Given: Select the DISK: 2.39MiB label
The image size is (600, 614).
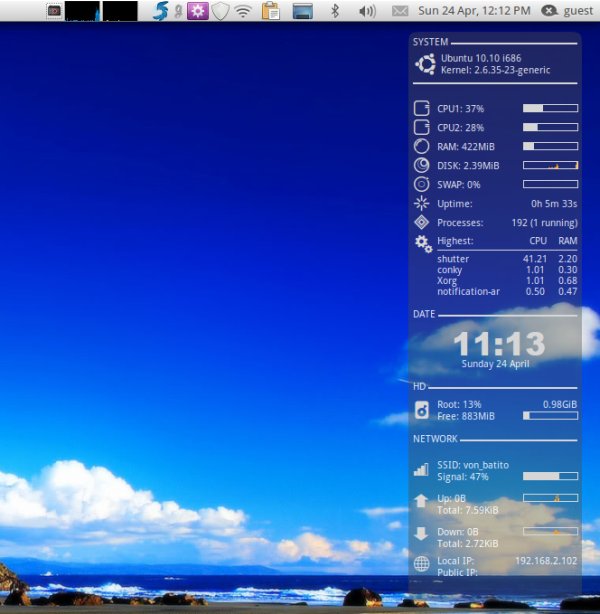Looking at the screenshot, I should click(x=468, y=166).
